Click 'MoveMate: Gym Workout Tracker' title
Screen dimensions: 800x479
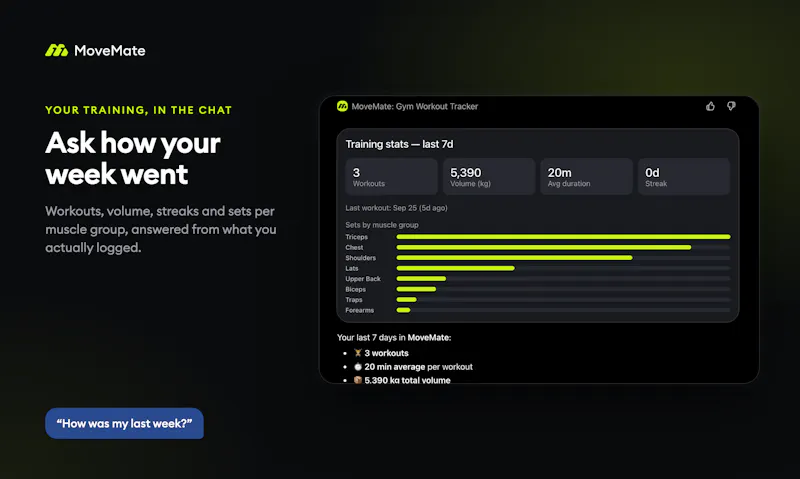pyautogui.click(x=415, y=107)
